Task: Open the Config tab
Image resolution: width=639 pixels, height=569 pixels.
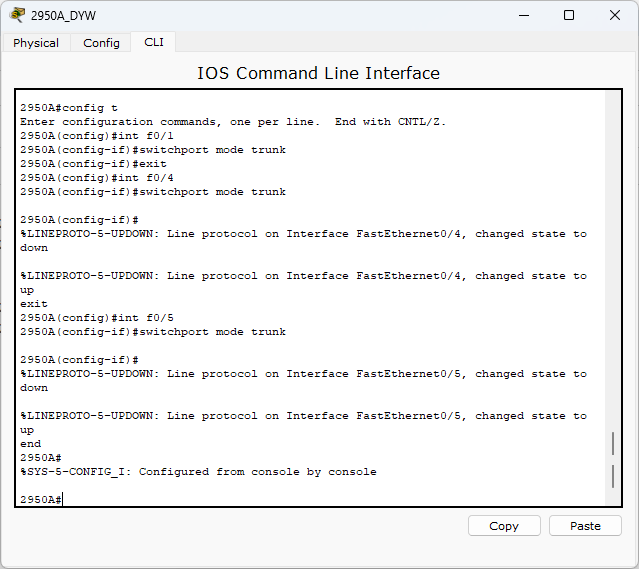Action: pos(101,43)
